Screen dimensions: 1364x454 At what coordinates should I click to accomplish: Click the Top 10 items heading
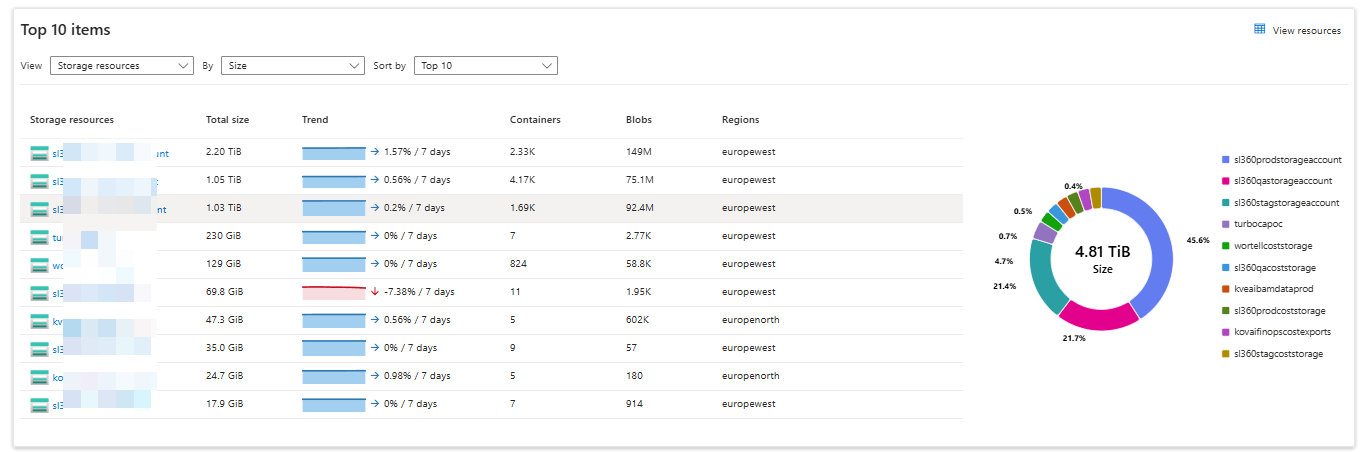click(x=66, y=30)
